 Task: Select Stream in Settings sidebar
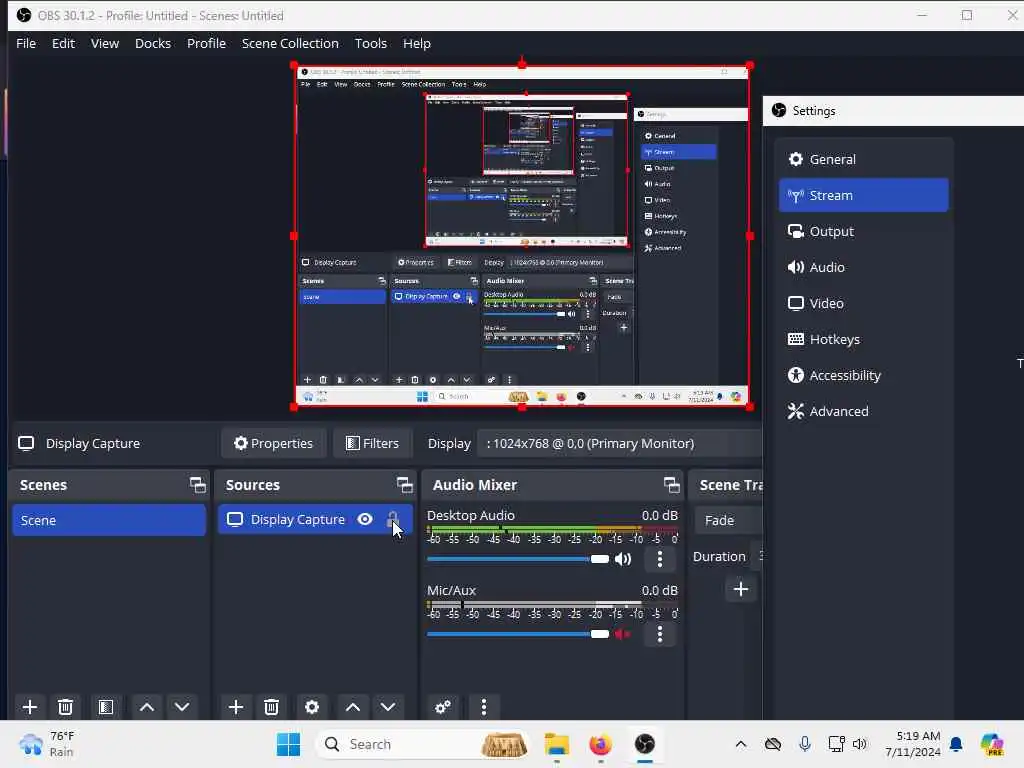[x=863, y=195]
